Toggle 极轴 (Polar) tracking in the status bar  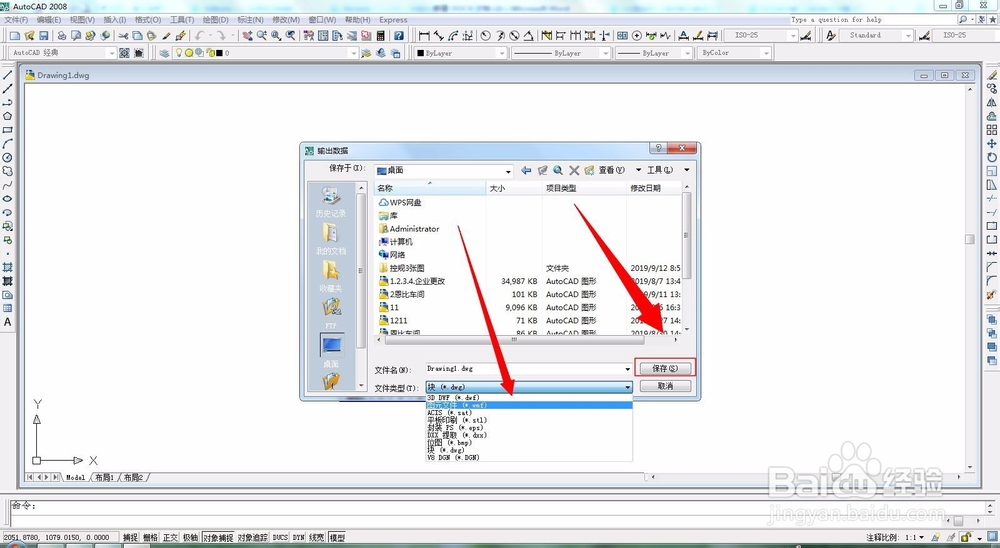point(191,538)
